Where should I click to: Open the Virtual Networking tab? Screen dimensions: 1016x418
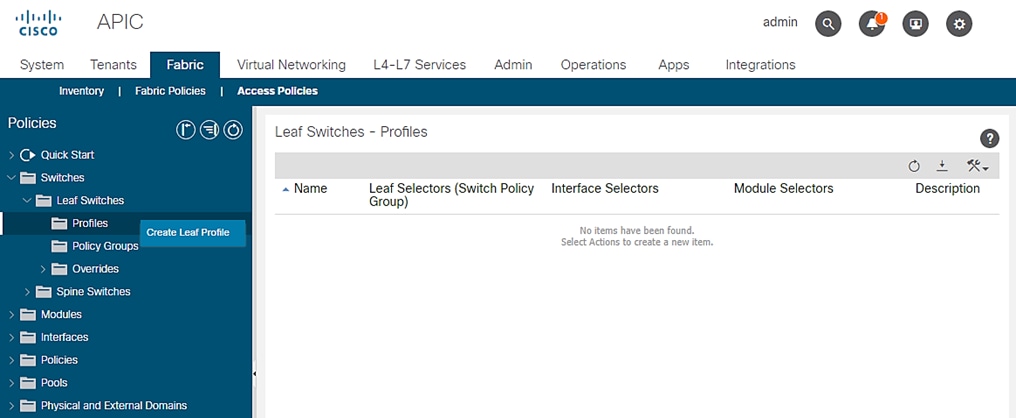[x=291, y=65]
